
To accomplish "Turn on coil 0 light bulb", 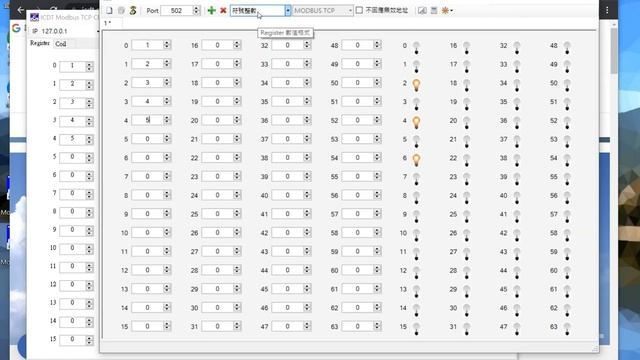I will [x=416, y=47].
